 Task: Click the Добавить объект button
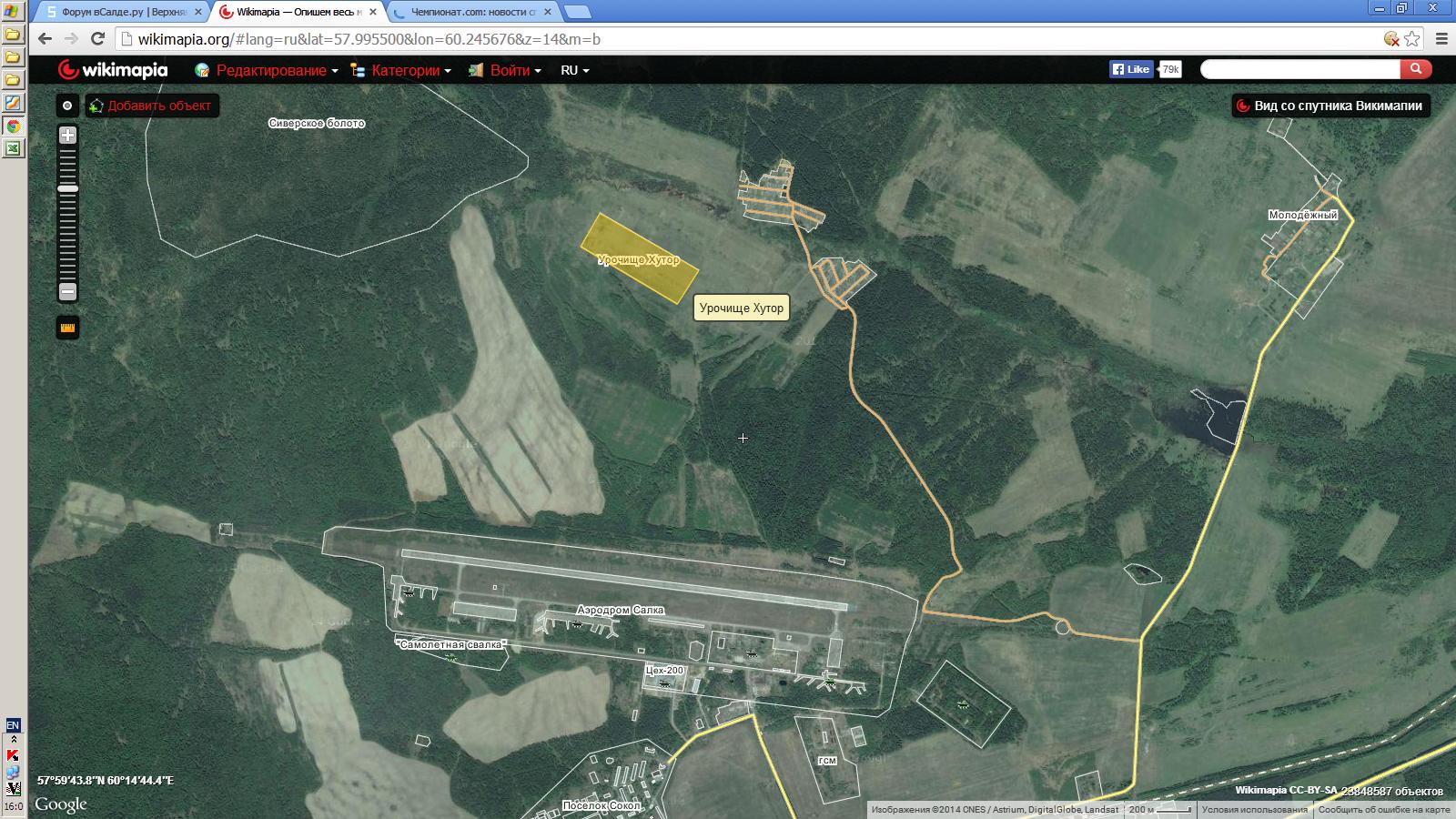(x=152, y=106)
